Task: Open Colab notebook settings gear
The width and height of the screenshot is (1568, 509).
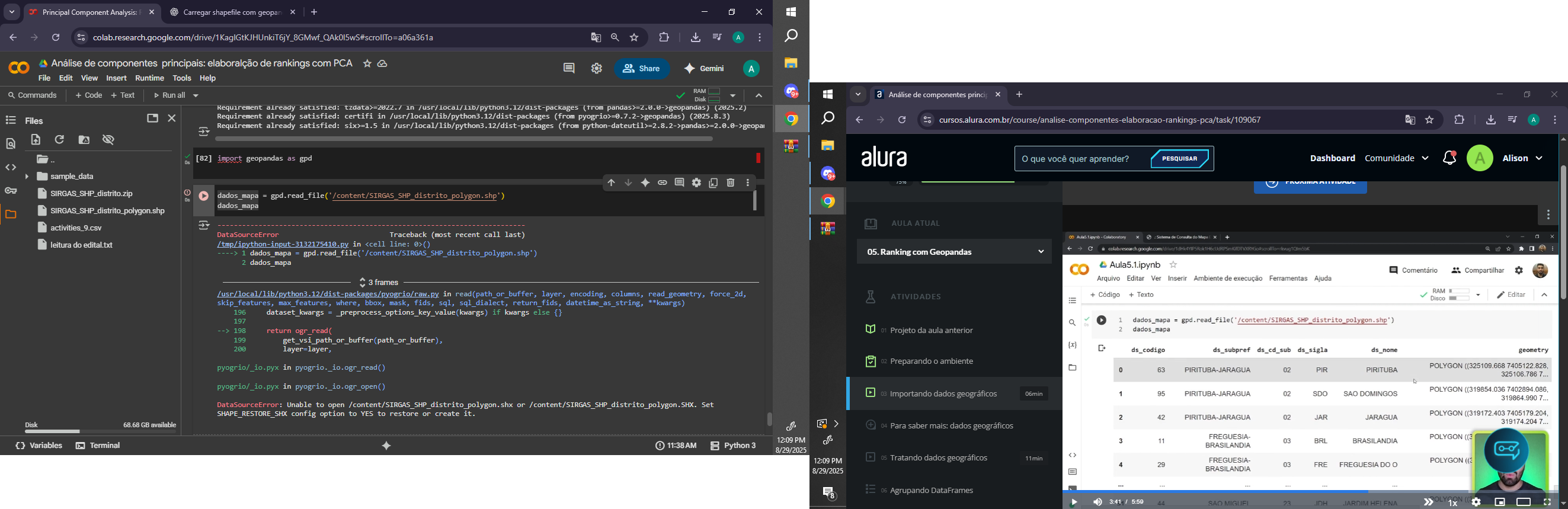Action: (x=597, y=69)
